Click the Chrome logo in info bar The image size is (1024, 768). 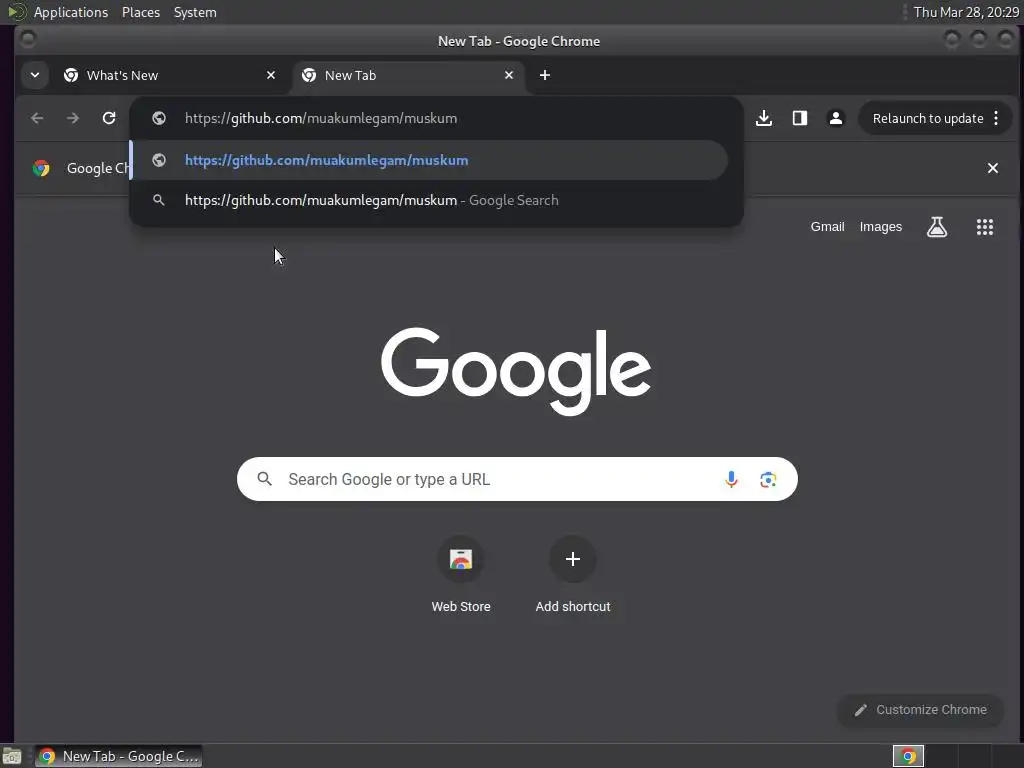coord(41,168)
